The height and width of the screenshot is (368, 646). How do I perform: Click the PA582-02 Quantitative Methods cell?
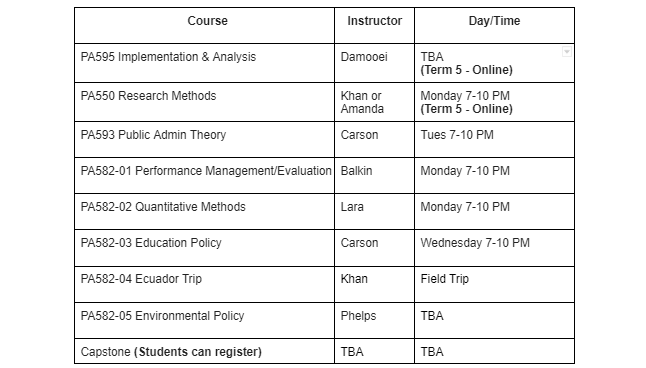[204, 212]
